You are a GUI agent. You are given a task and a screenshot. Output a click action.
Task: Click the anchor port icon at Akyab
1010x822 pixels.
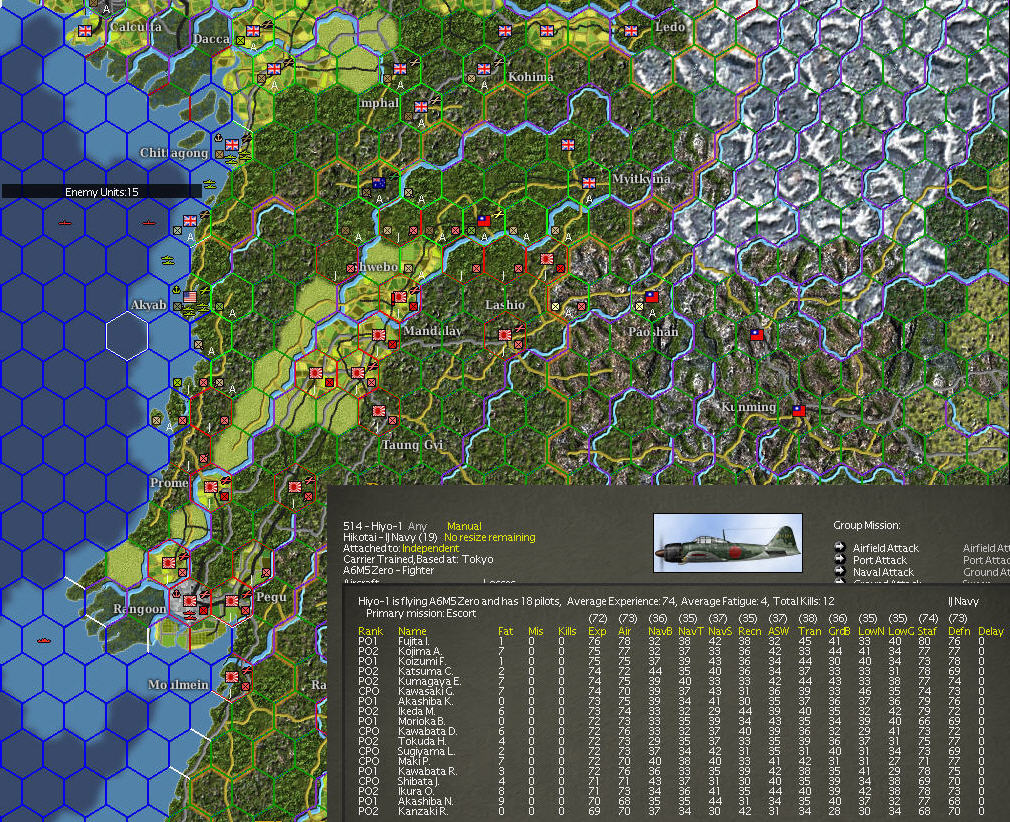(x=176, y=291)
